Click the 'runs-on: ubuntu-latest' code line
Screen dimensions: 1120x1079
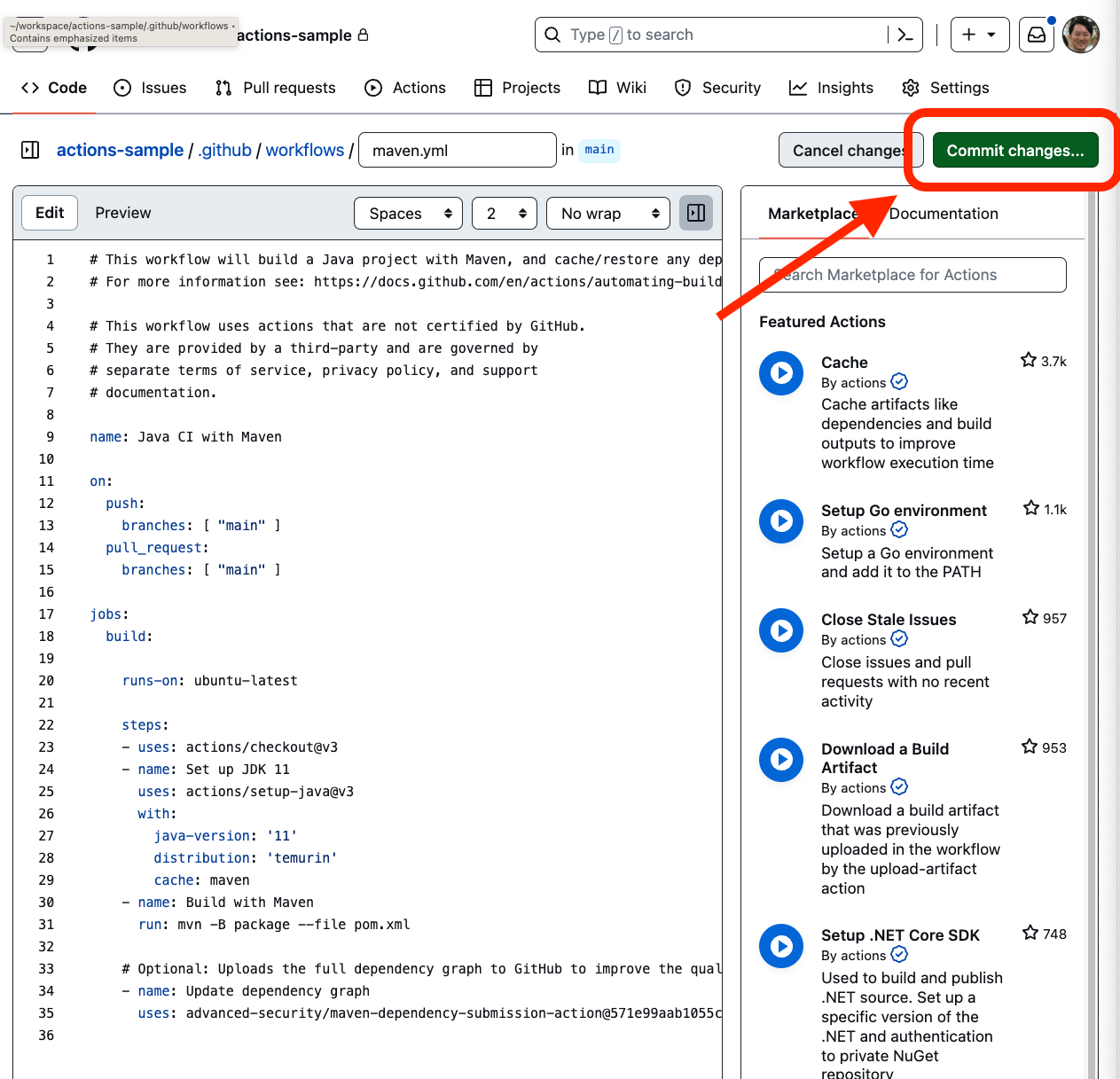[x=210, y=681]
